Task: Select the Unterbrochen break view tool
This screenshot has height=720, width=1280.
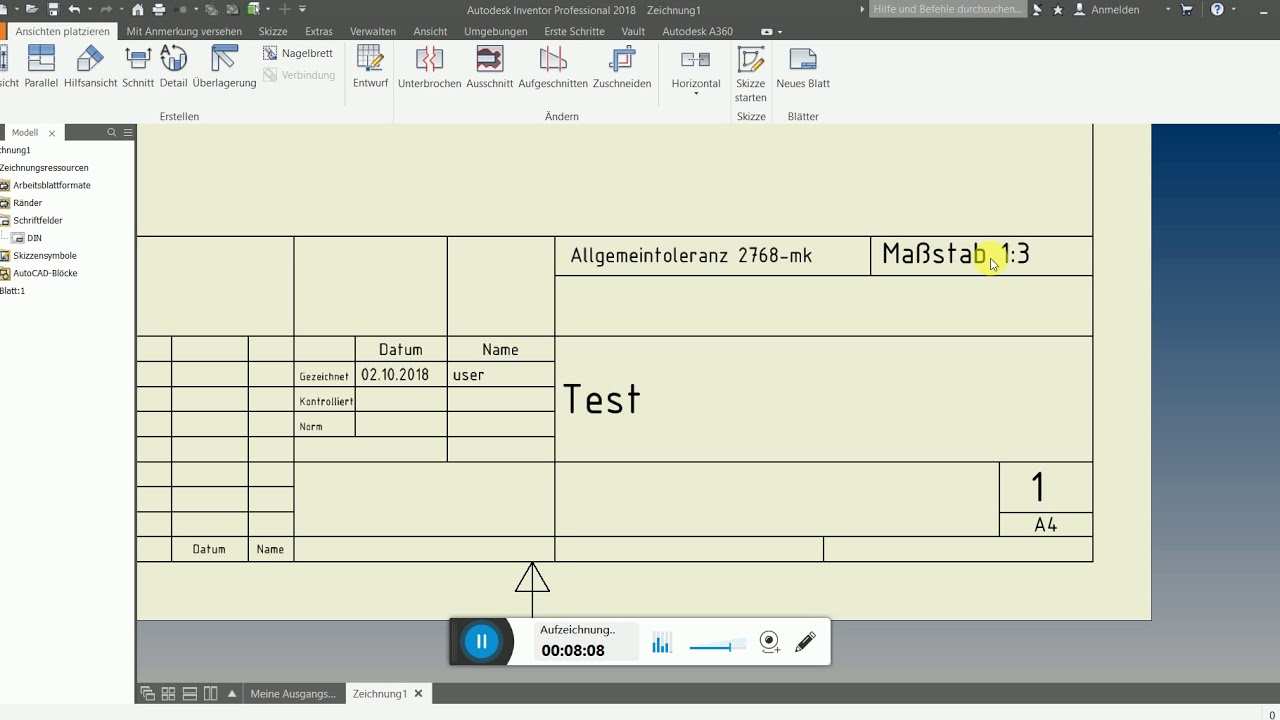Action: [x=429, y=66]
